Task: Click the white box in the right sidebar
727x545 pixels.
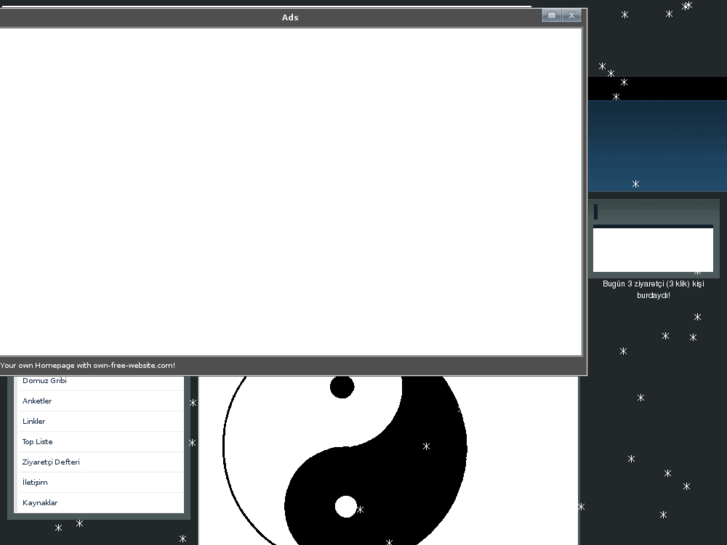Action: [x=653, y=250]
